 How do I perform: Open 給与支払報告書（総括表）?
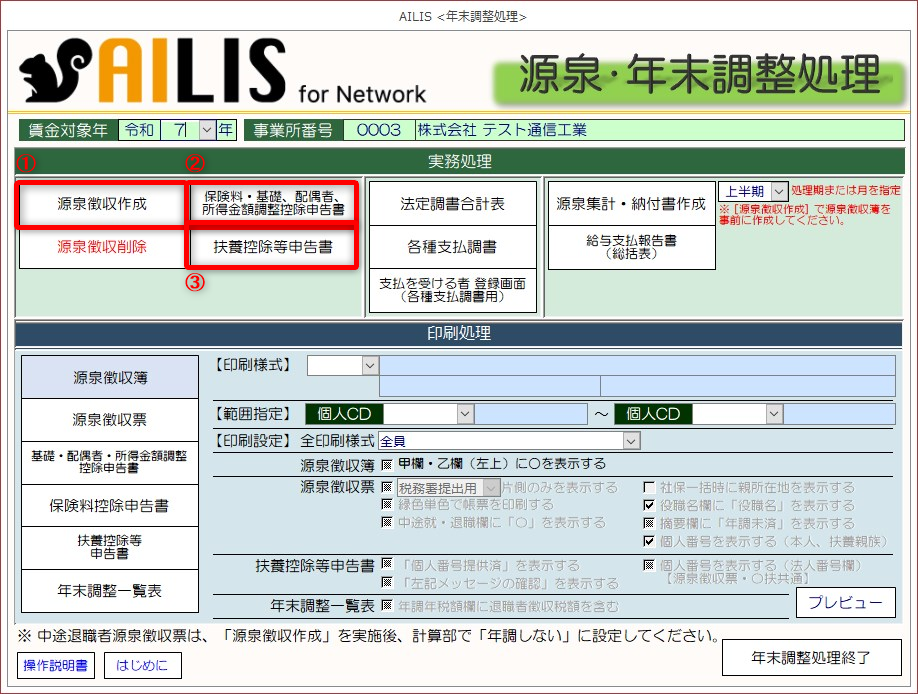coord(632,247)
